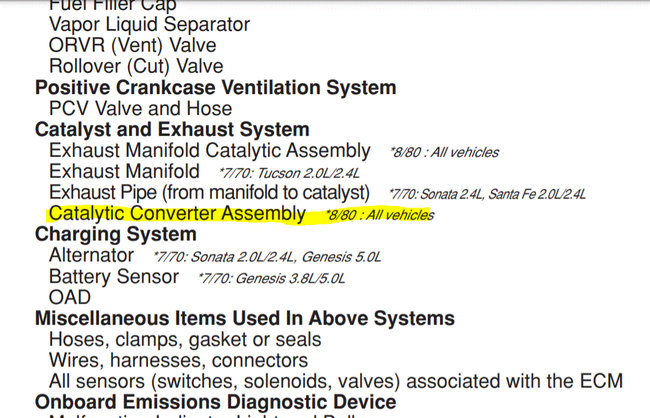
Task: Select the PCV Valve and Hose line
Action: click(140, 108)
